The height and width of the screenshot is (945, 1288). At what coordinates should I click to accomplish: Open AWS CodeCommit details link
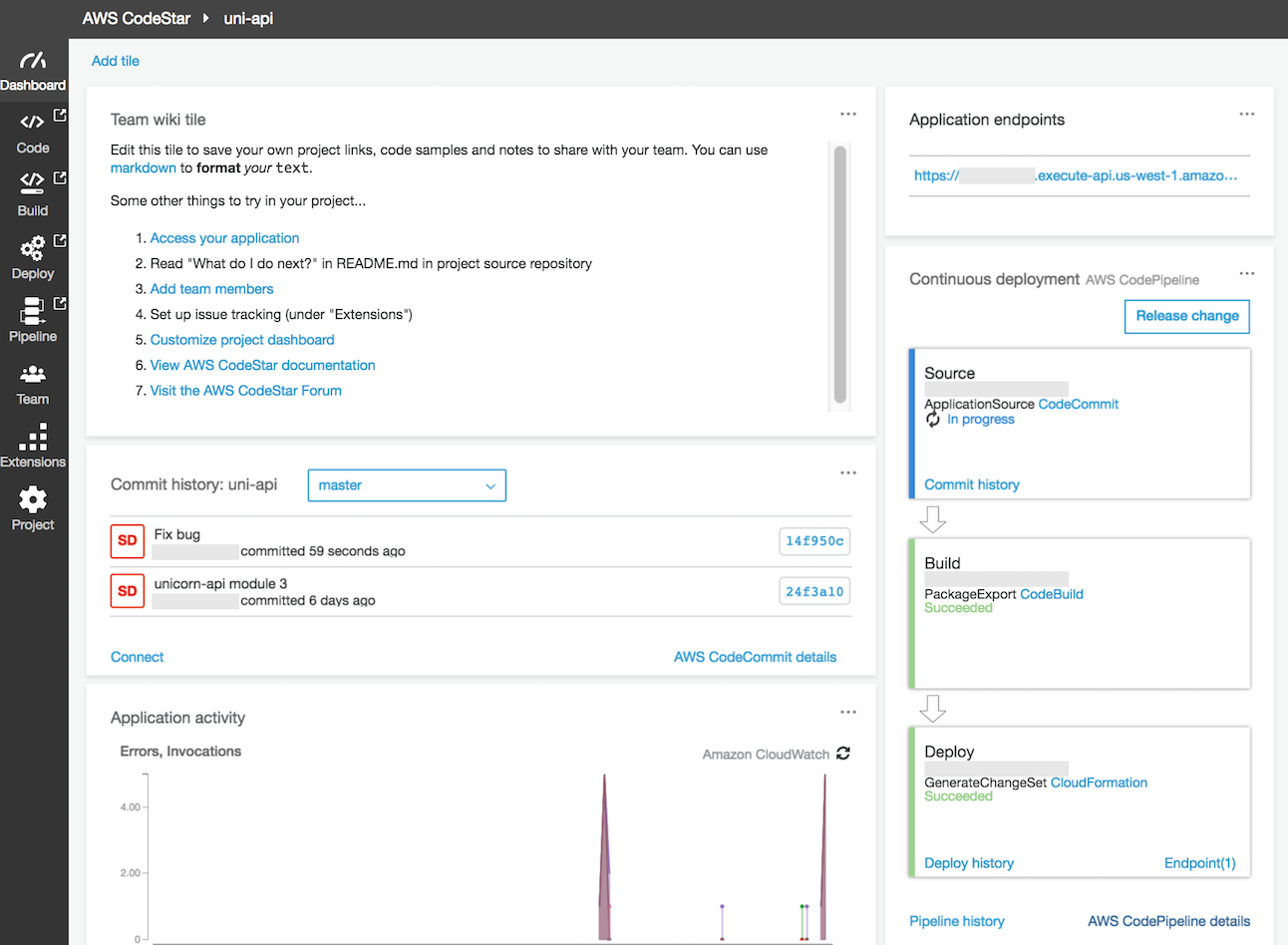(x=755, y=657)
